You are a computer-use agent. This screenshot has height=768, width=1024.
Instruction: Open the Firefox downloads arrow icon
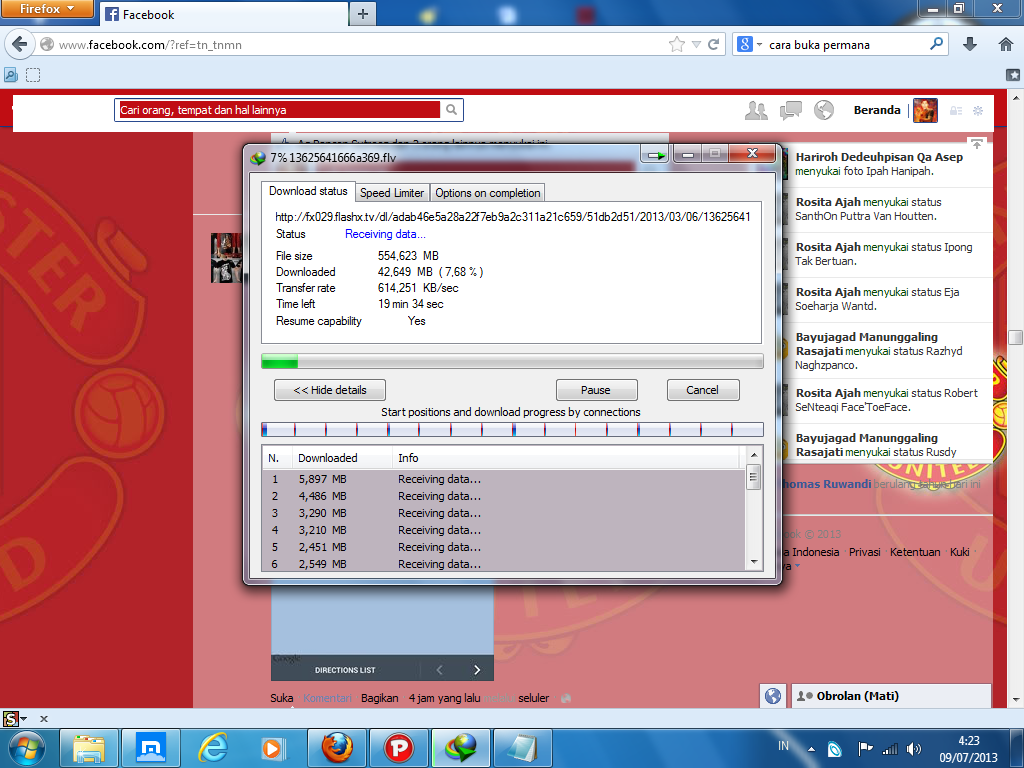coord(969,45)
